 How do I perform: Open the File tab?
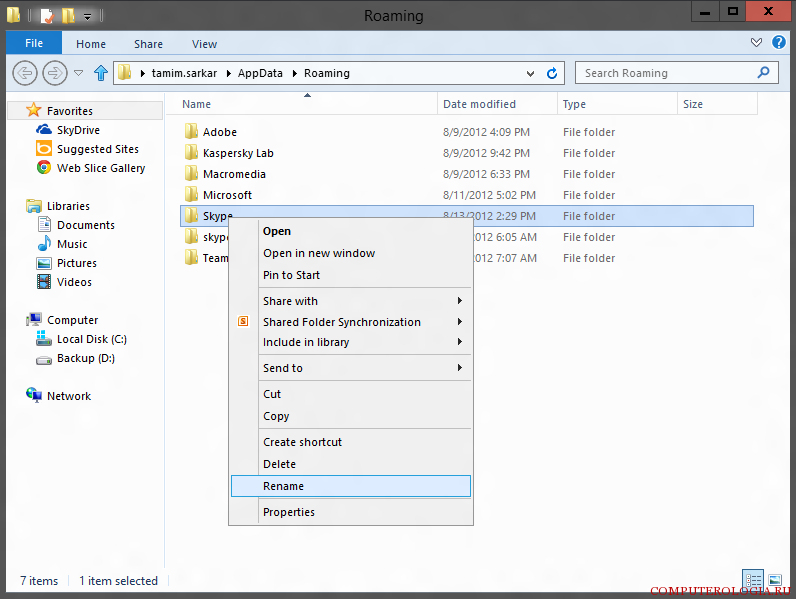click(34, 43)
